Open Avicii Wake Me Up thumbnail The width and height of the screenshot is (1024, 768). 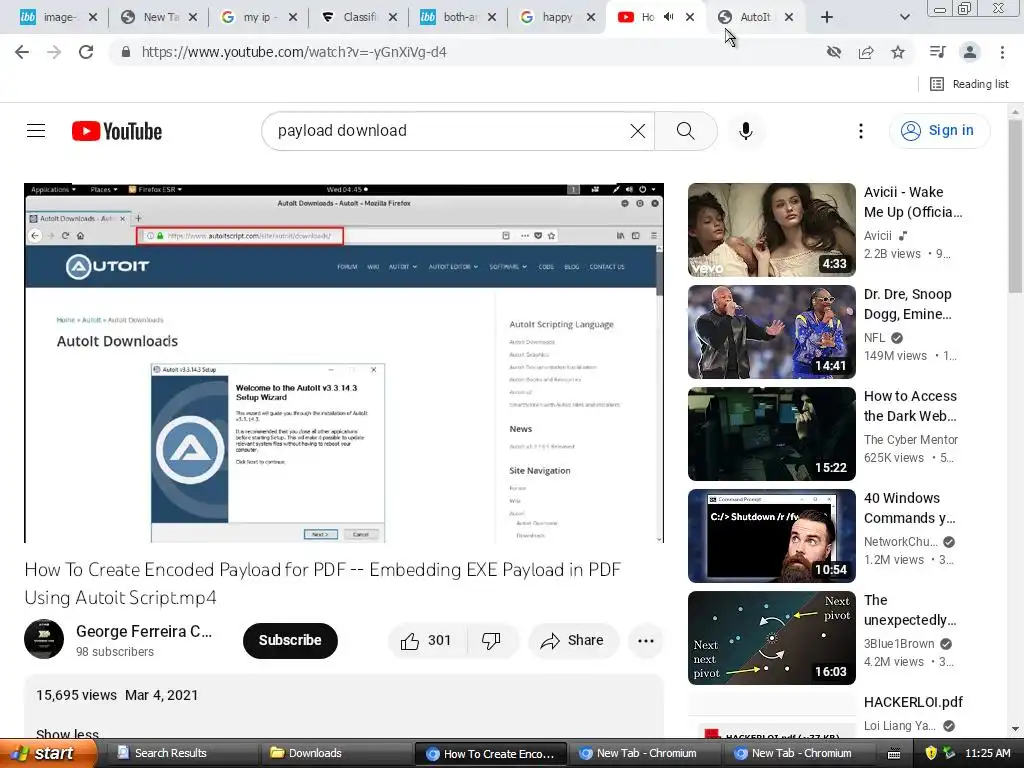[771, 230]
